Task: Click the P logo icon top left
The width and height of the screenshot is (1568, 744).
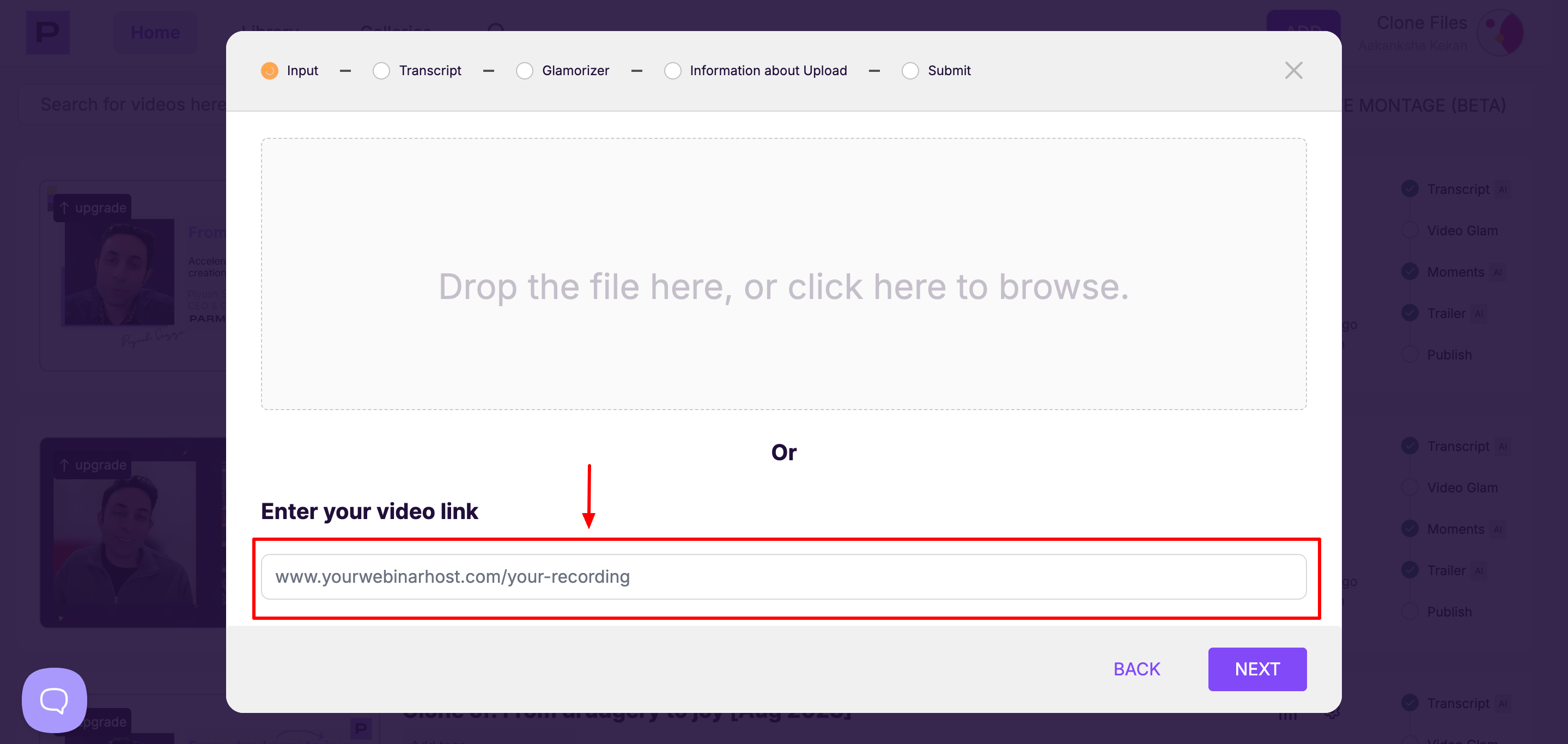Action: click(47, 32)
